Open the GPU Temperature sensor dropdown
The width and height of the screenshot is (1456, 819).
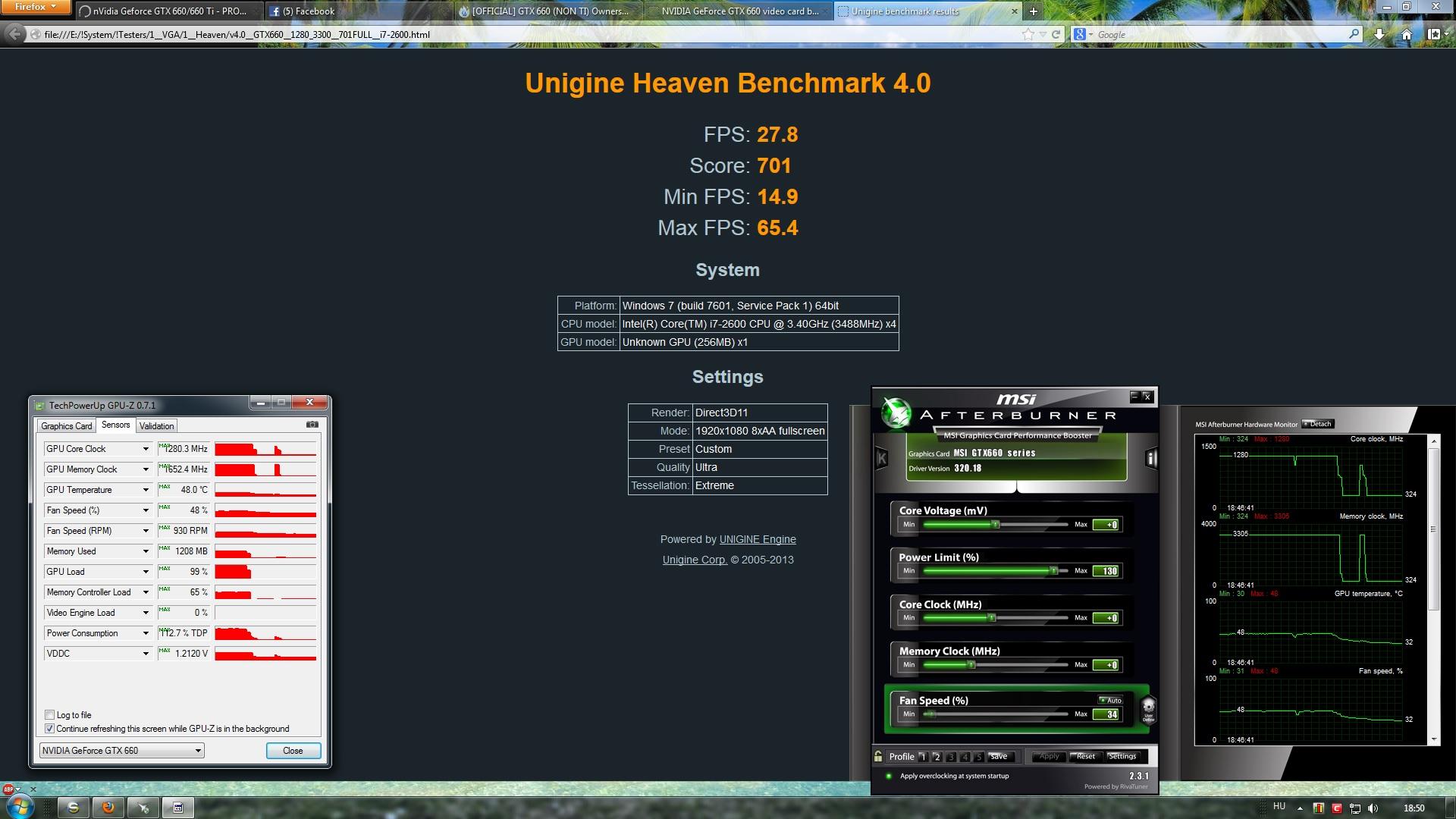pyautogui.click(x=146, y=489)
